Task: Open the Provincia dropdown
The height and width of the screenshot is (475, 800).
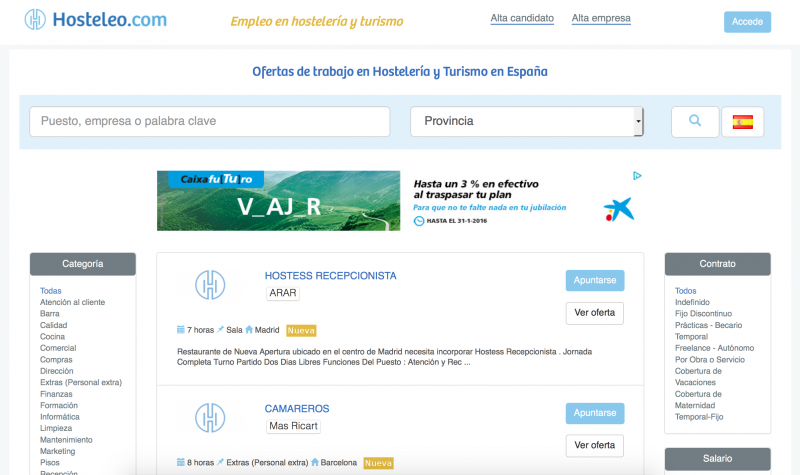Action: point(526,122)
